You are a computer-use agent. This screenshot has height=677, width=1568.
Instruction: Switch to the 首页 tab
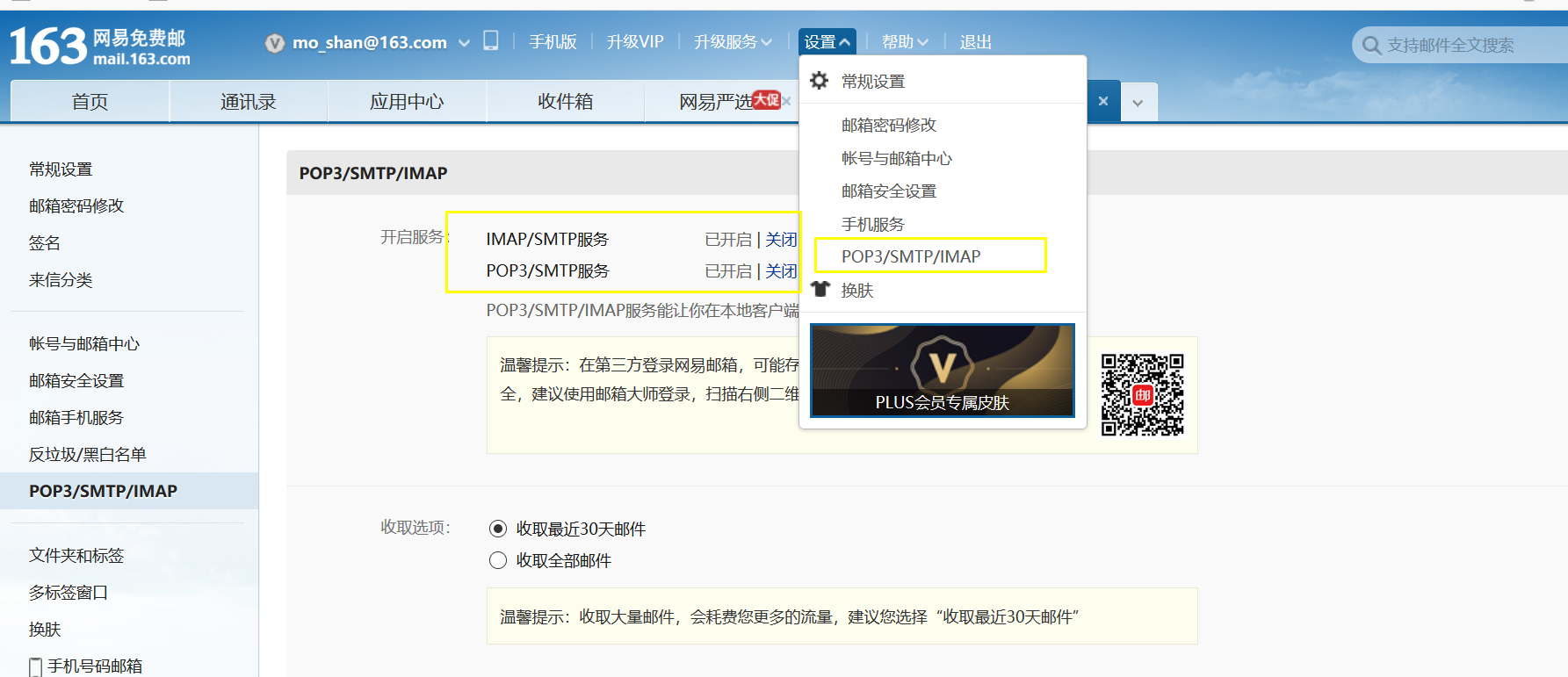(x=90, y=101)
